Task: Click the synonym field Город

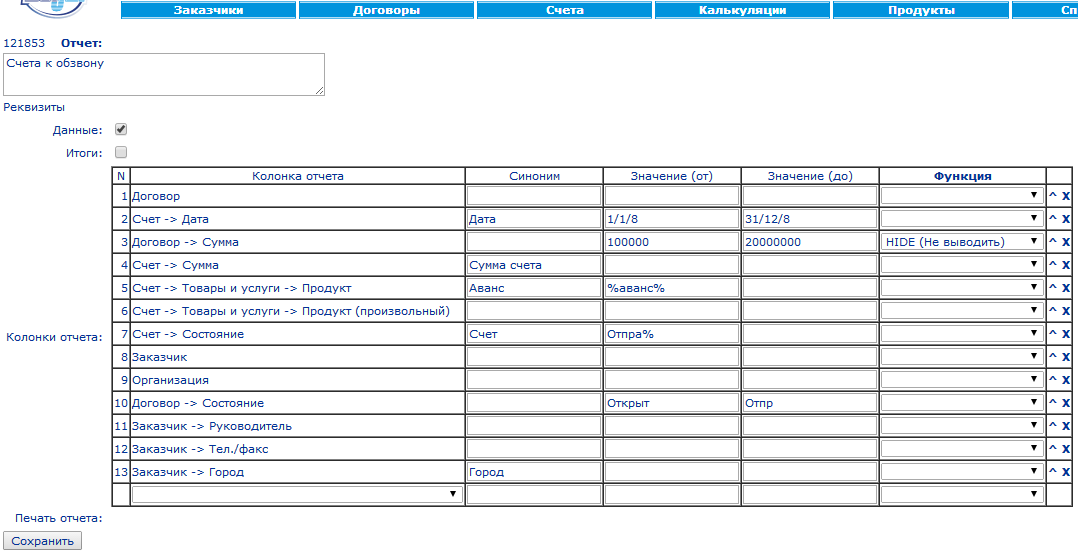Action: coord(534,472)
